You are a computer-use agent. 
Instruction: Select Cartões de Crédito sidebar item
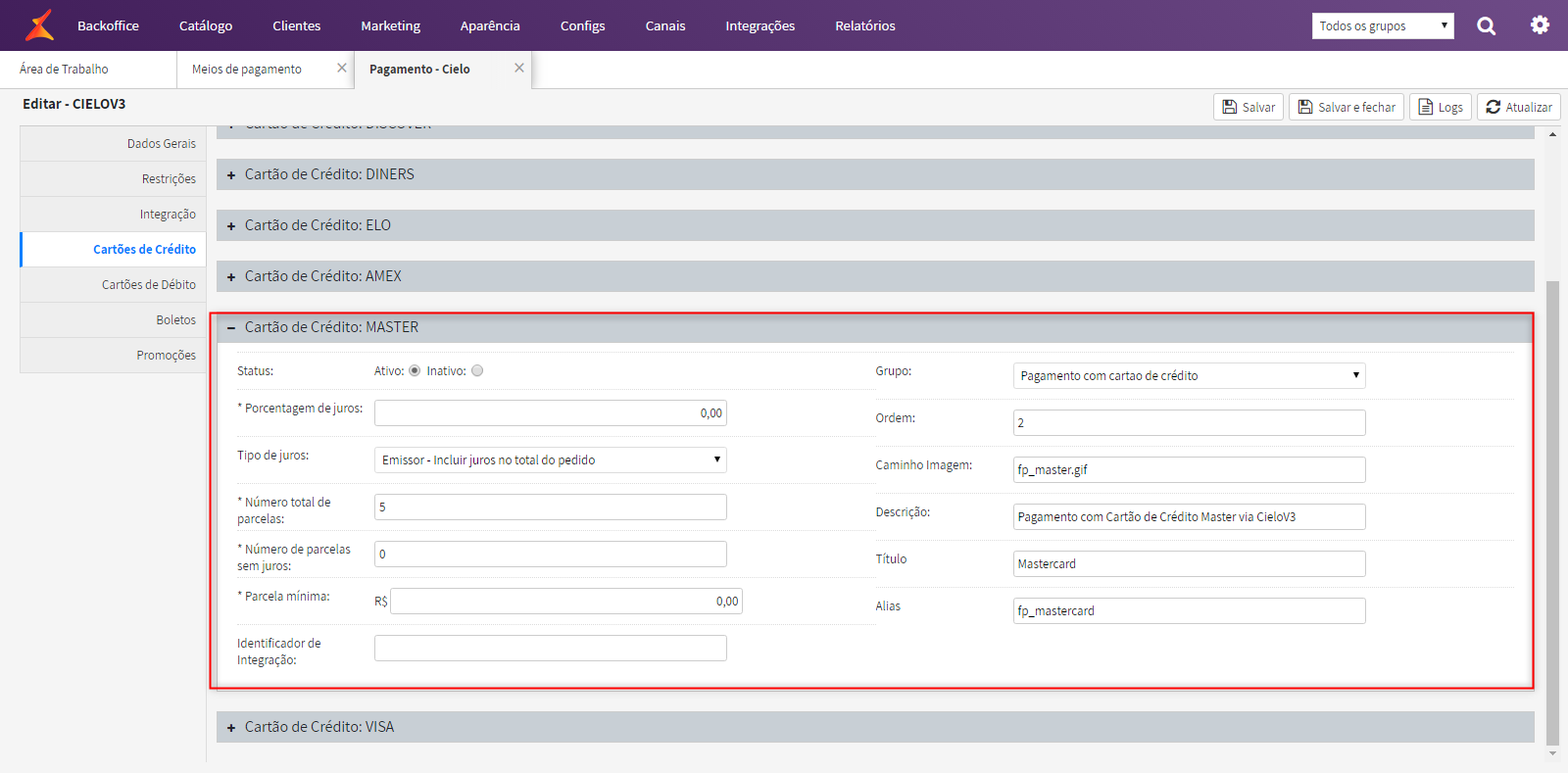coord(113,250)
